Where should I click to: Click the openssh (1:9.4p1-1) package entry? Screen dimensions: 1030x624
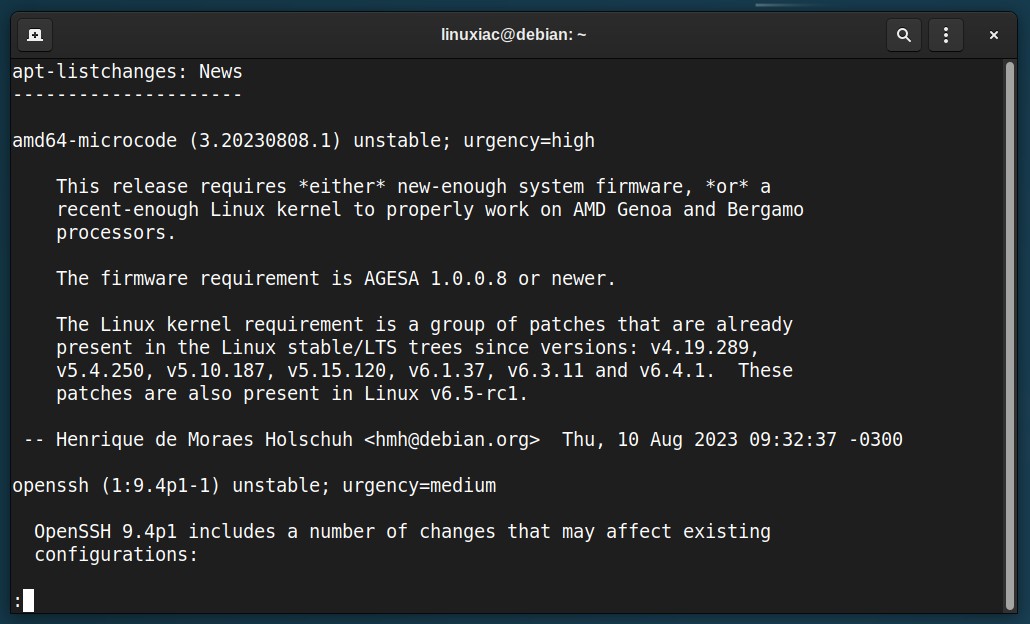116,485
